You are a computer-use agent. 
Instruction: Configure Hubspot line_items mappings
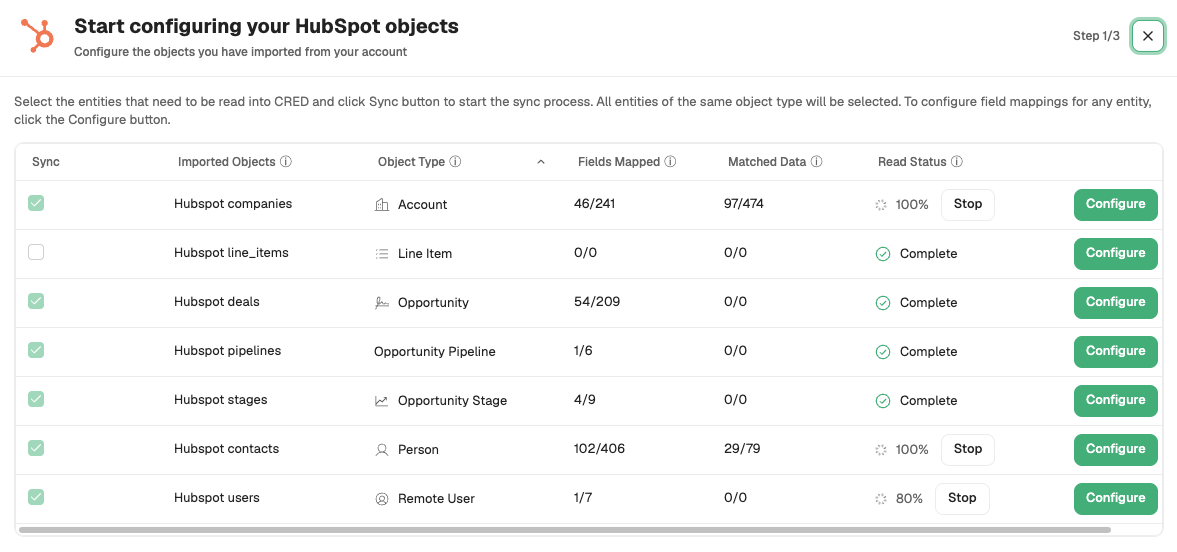(x=1115, y=254)
